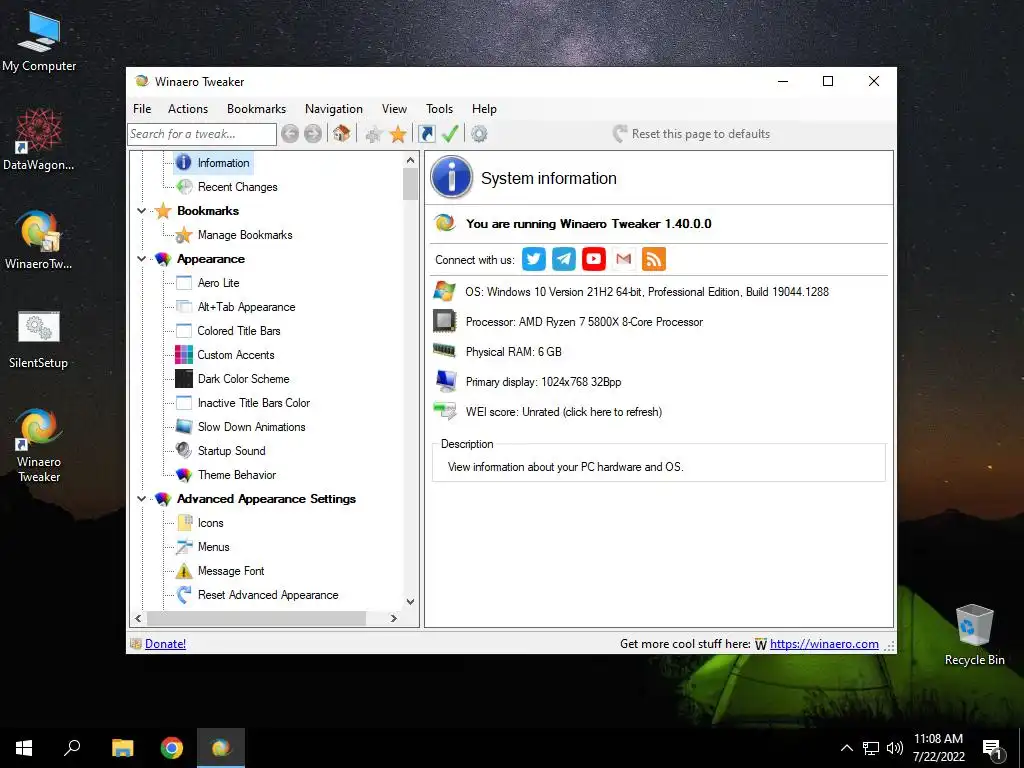Screen dimensions: 1024x768
Task: Open the Navigation menu
Action: [334, 109]
